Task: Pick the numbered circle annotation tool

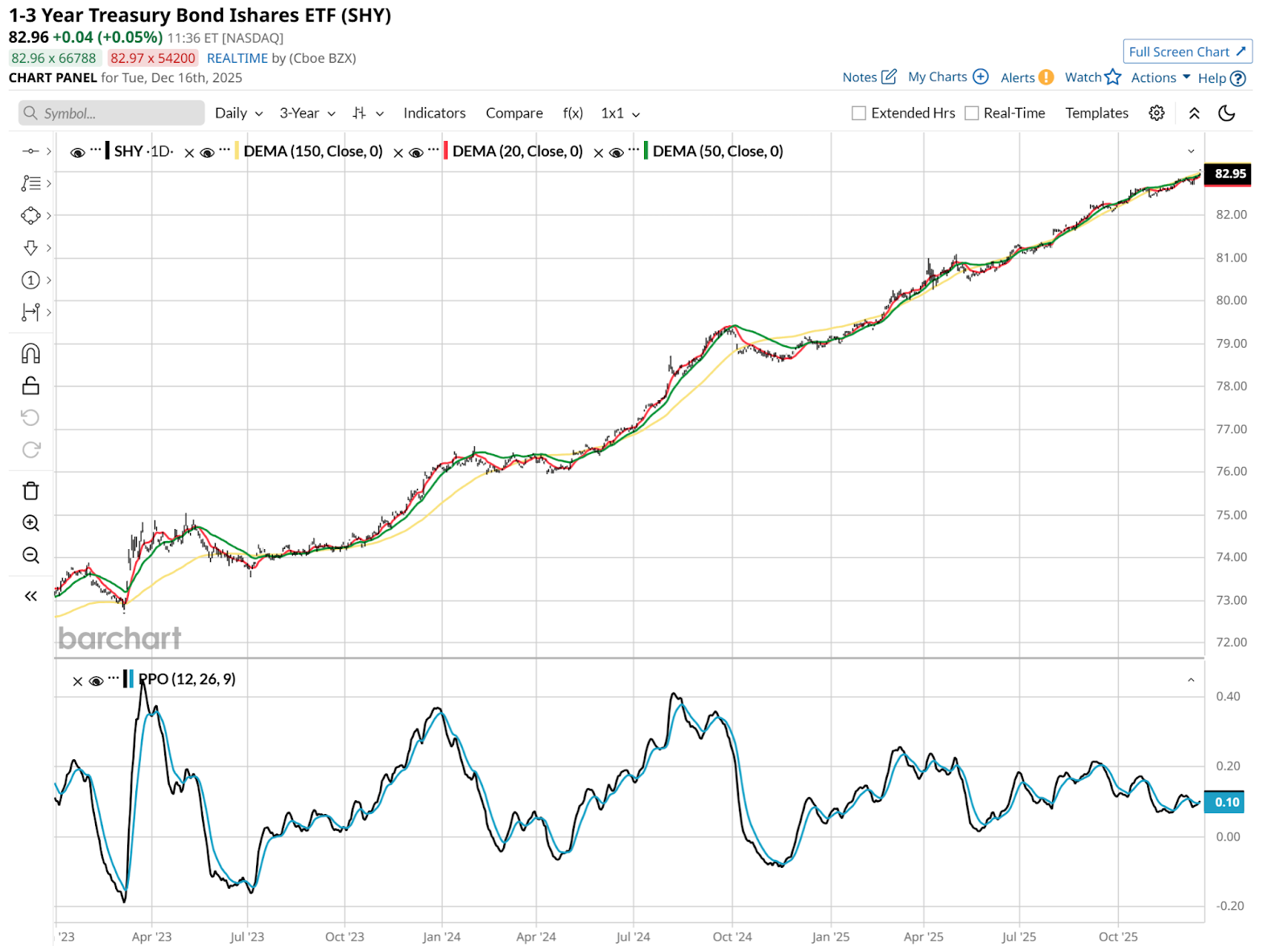Action: tap(31, 280)
